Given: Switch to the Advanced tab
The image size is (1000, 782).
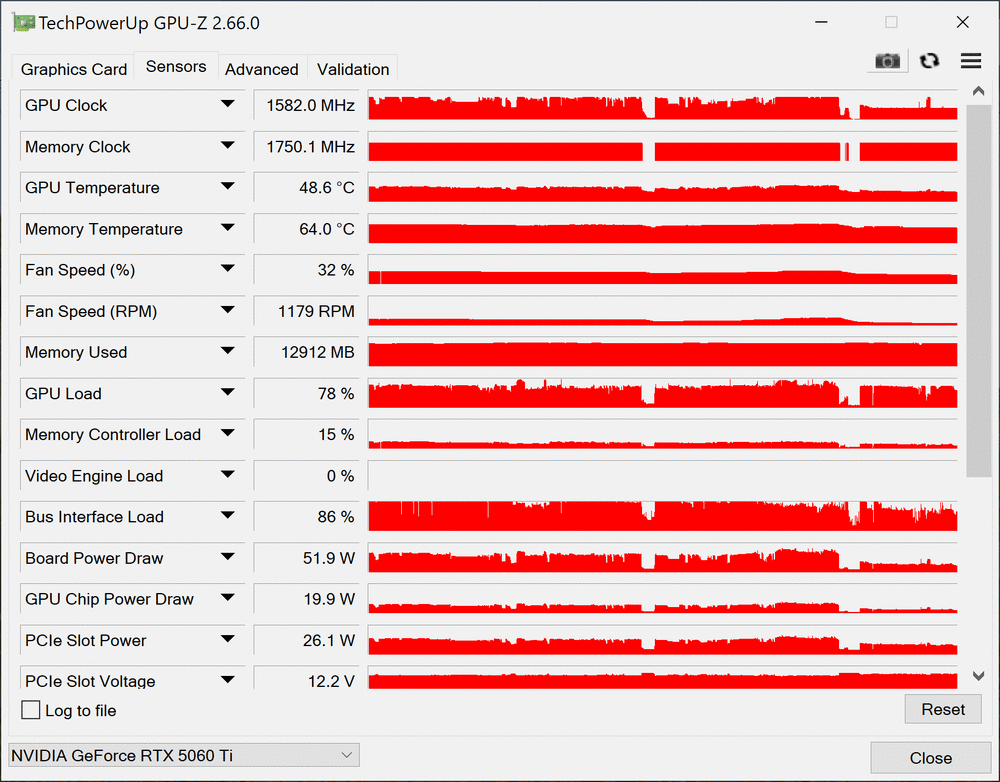Looking at the screenshot, I should click(x=261, y=69).
